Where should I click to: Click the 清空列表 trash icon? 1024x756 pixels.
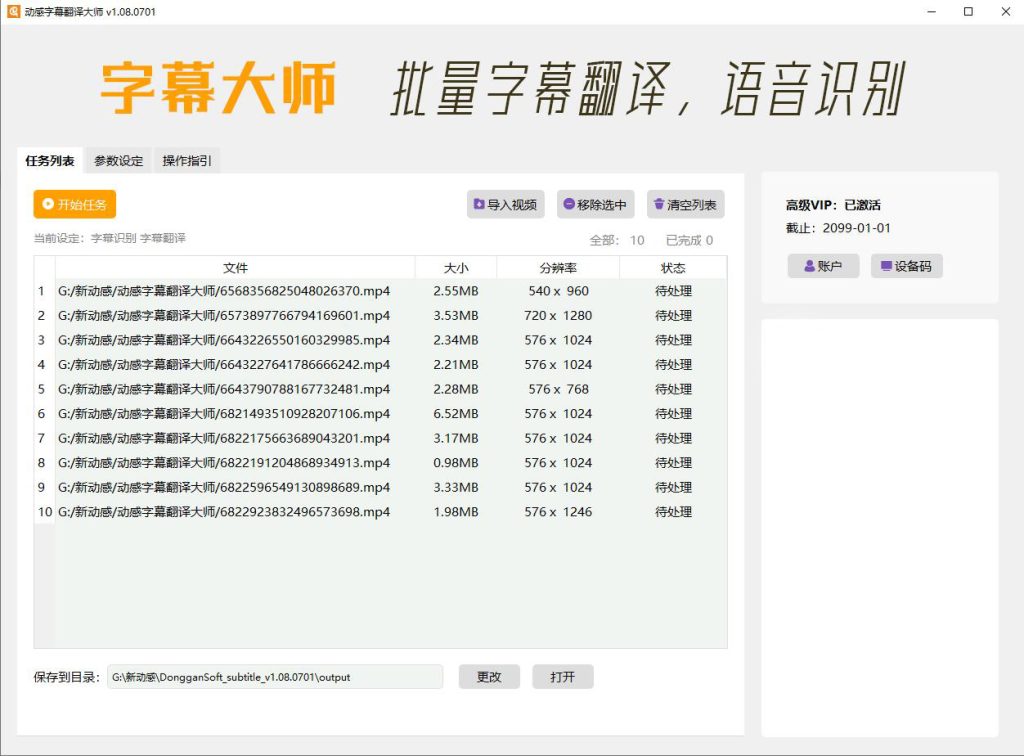click(659, 205)
